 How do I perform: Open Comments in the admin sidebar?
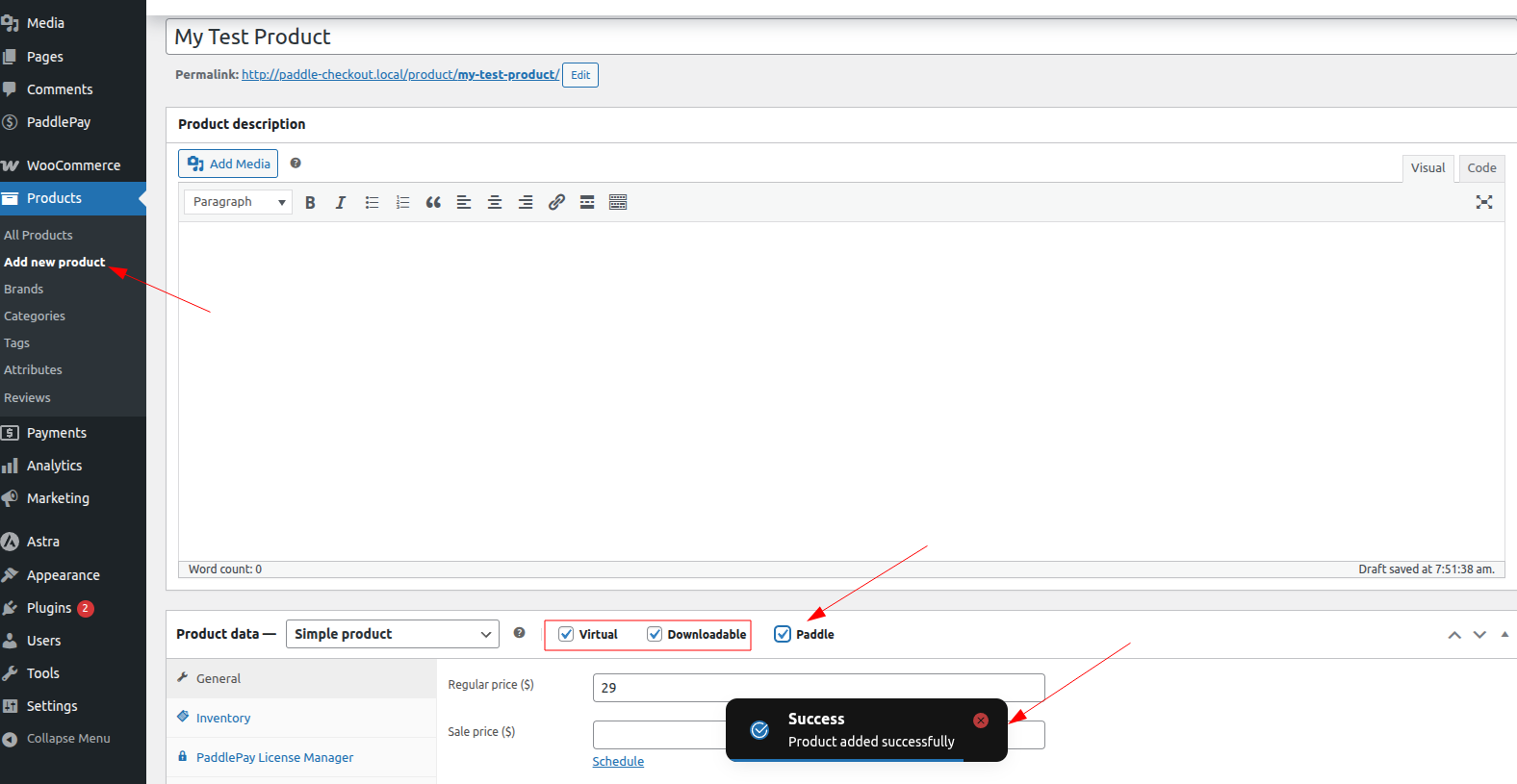(x=73, y=89)
